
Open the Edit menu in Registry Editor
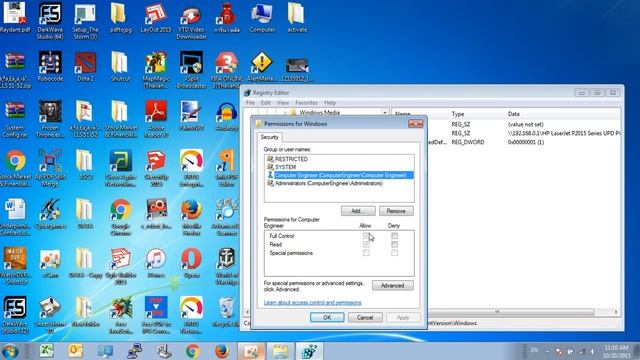click(266, 103)
